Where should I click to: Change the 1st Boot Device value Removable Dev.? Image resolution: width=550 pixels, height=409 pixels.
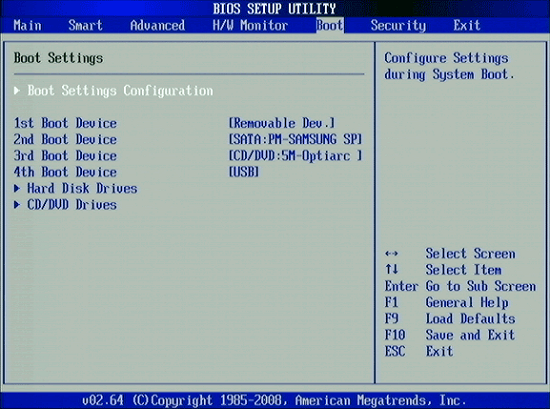pos(282,123)
